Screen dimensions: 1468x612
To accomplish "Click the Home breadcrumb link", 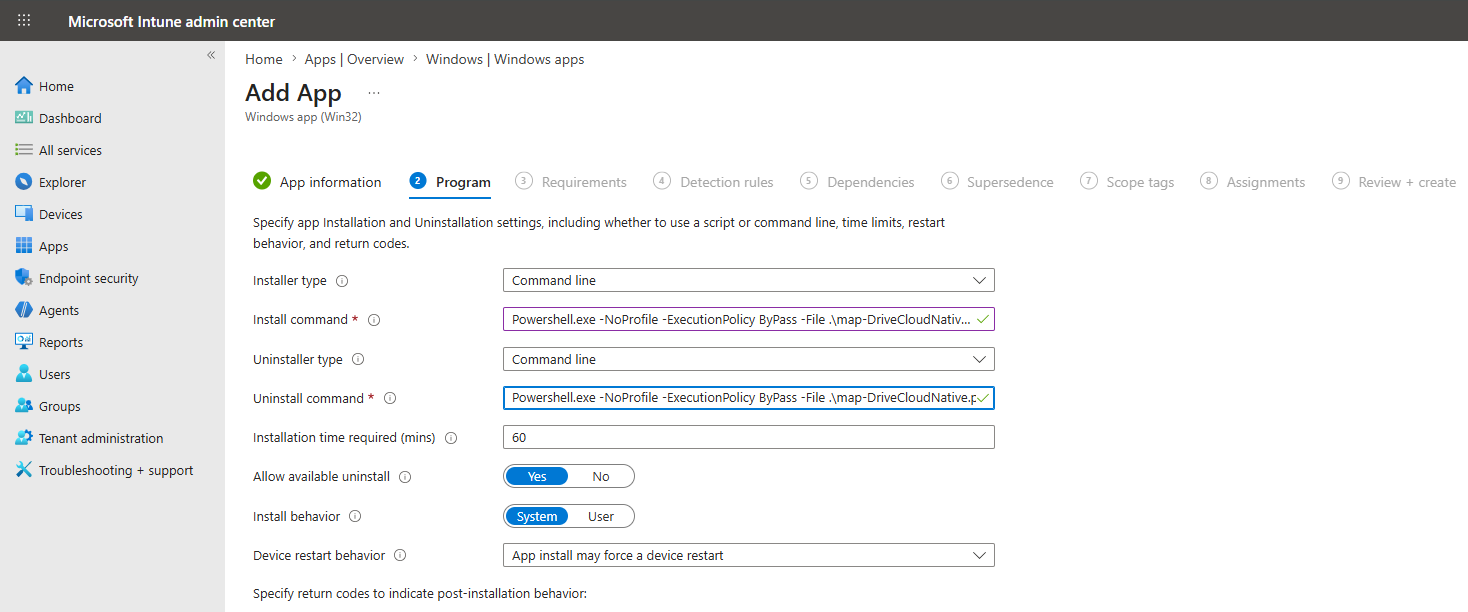I will click(264, 59).
